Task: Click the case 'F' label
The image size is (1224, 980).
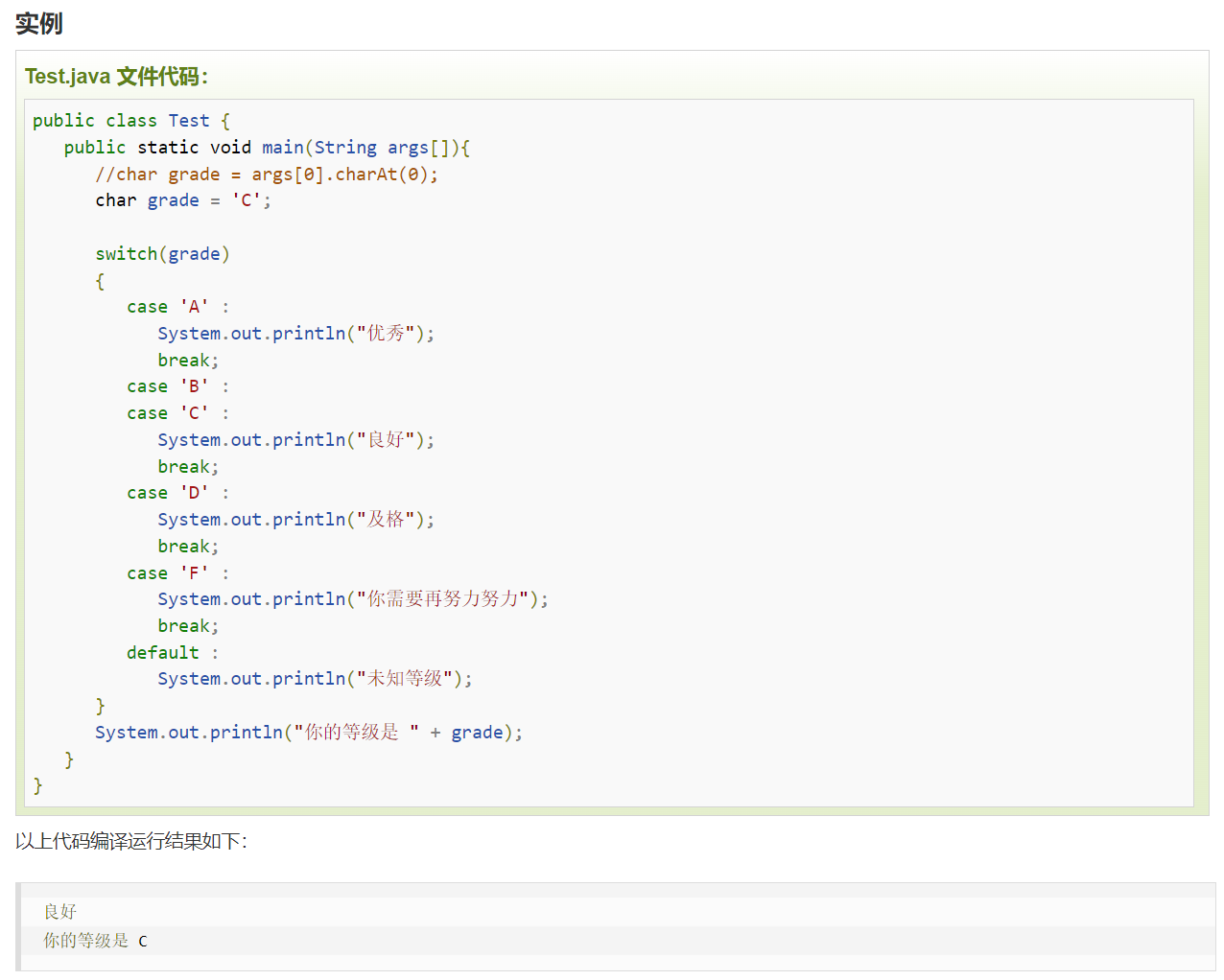Action: click(x=177, y=573)
